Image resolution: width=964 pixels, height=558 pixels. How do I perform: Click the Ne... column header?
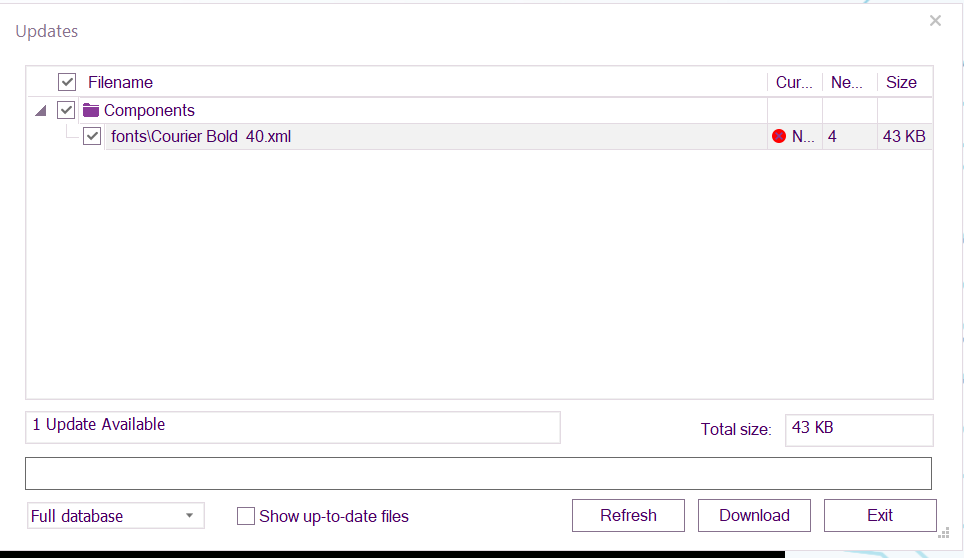(x=847, y=82)
